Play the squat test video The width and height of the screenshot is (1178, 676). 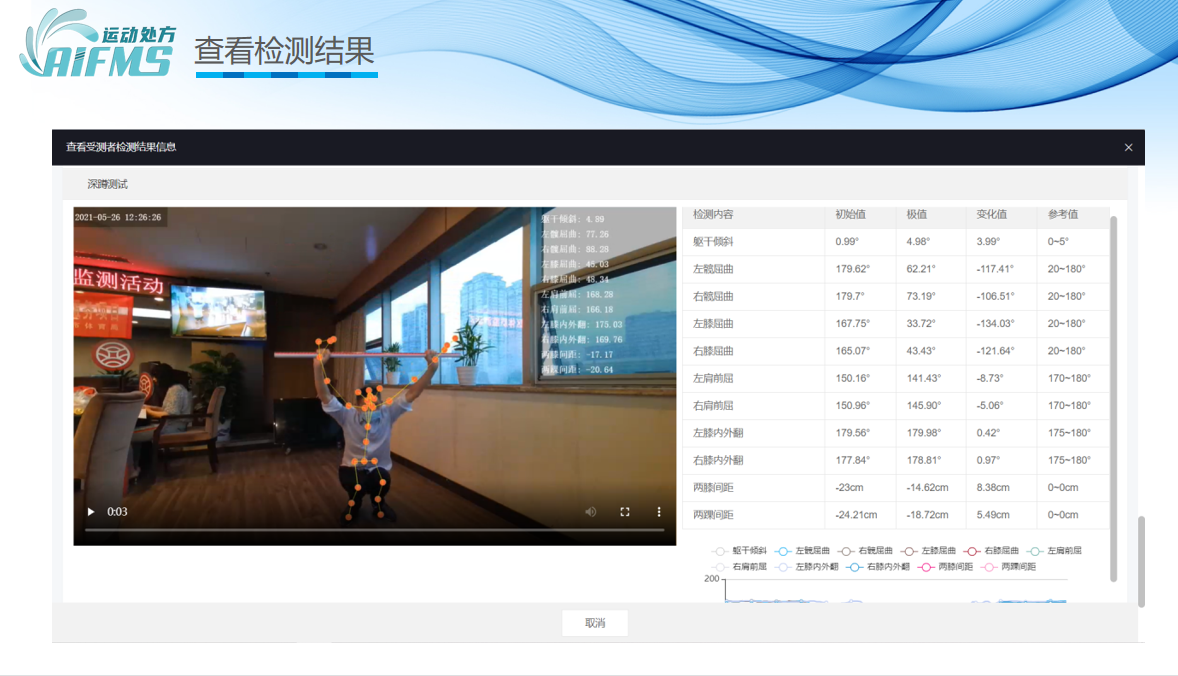(x=91, y=512)
